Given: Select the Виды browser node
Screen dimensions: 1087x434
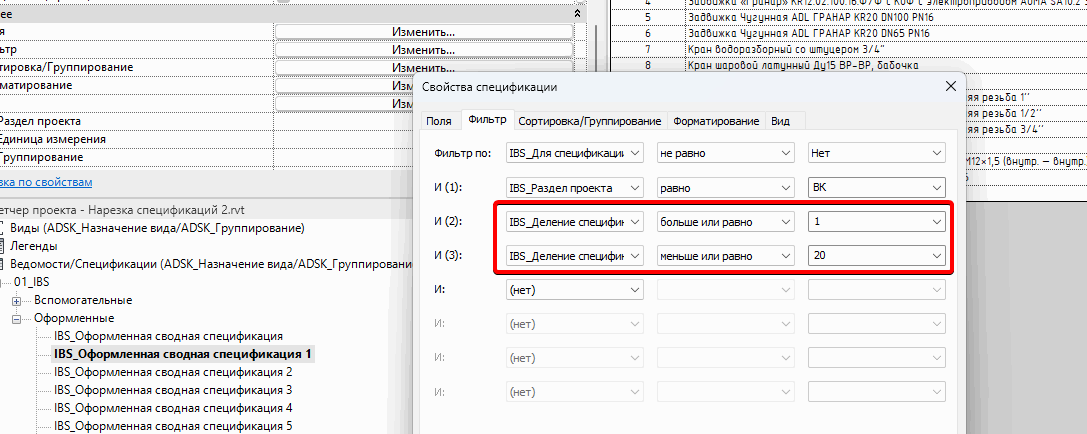Looking at the screenshot, I should tap(157, 228).
